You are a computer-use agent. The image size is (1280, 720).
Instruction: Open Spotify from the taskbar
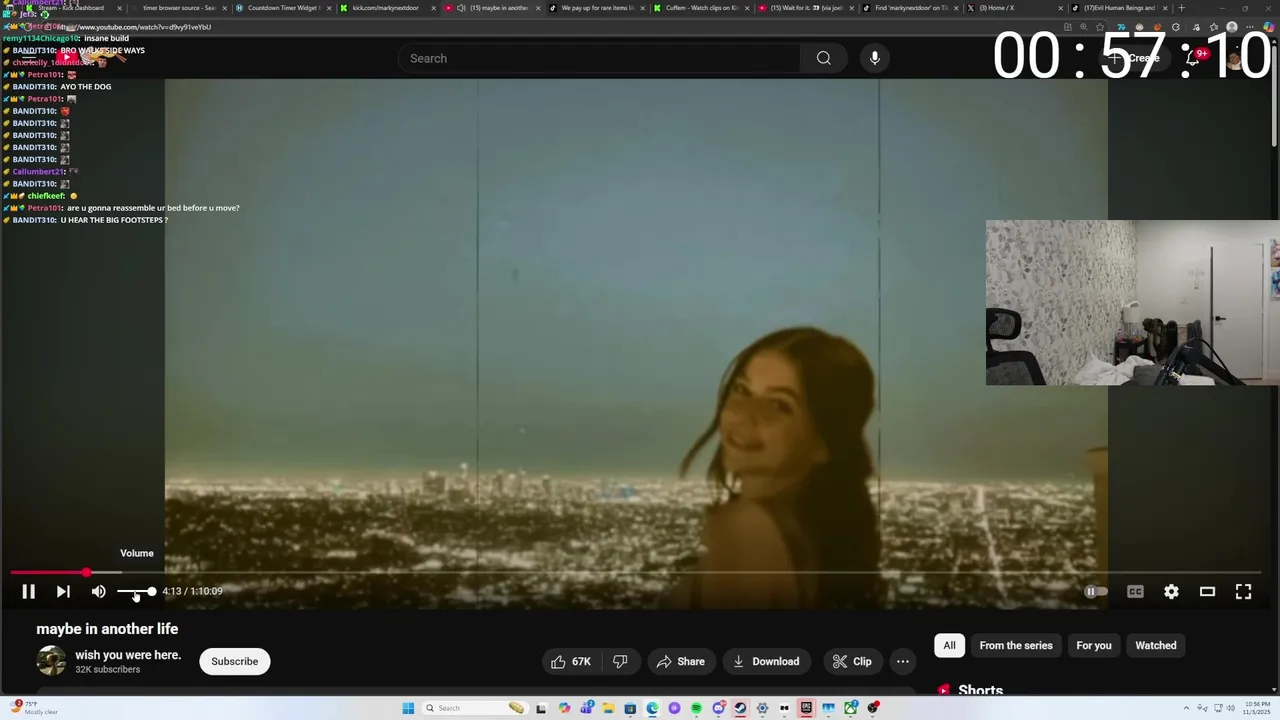click(x=697, y=708)
